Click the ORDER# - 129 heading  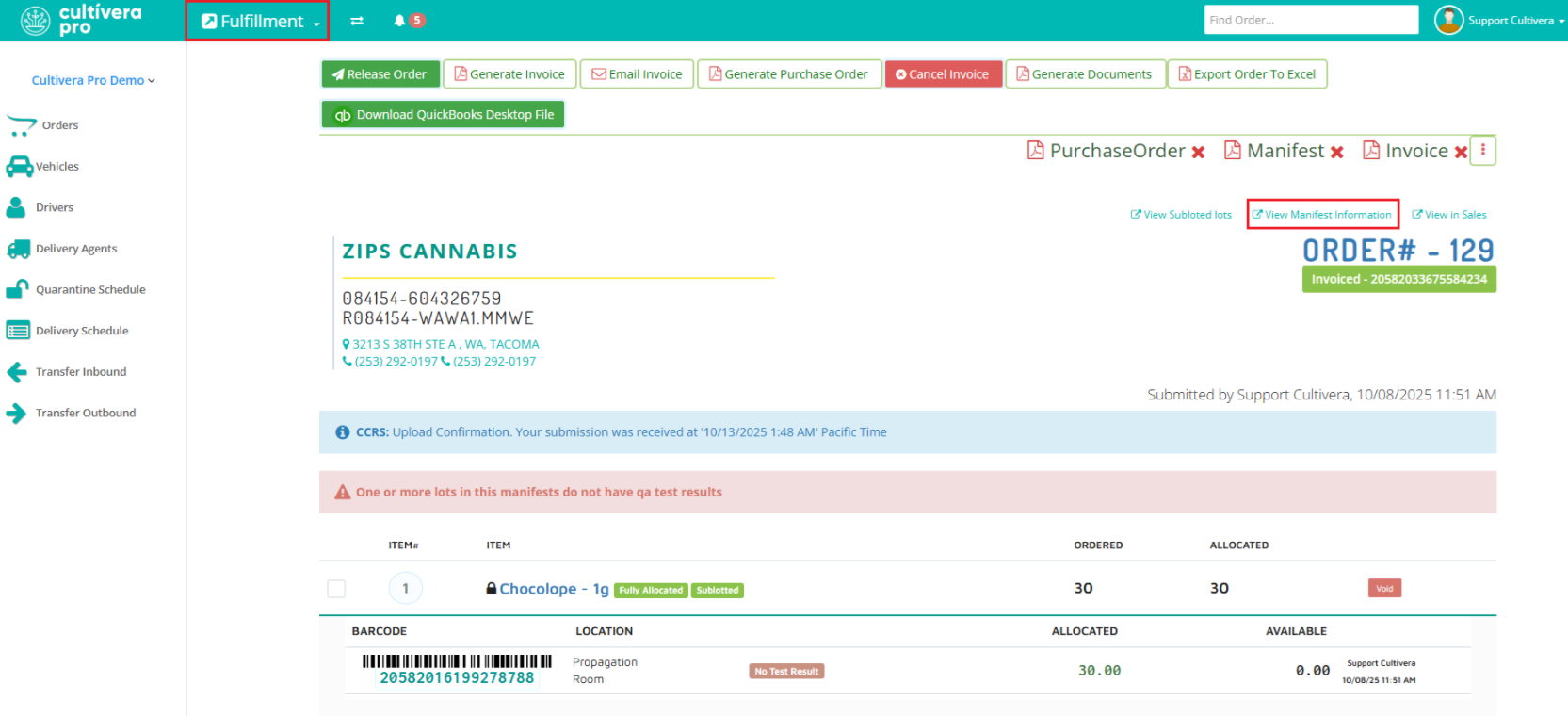point(1398,251)
